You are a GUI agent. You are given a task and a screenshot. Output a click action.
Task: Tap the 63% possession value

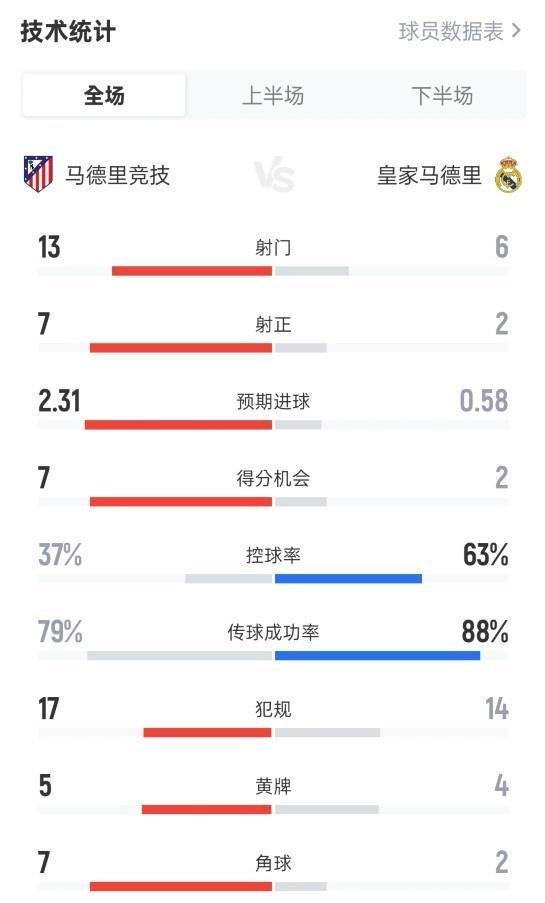coord(486,555)
